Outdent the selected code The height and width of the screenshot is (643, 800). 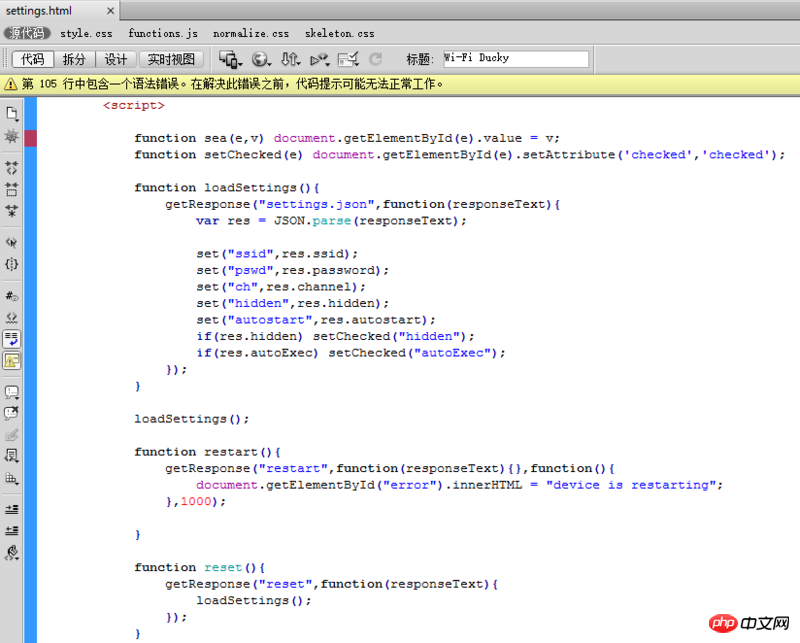pos(11,531)
